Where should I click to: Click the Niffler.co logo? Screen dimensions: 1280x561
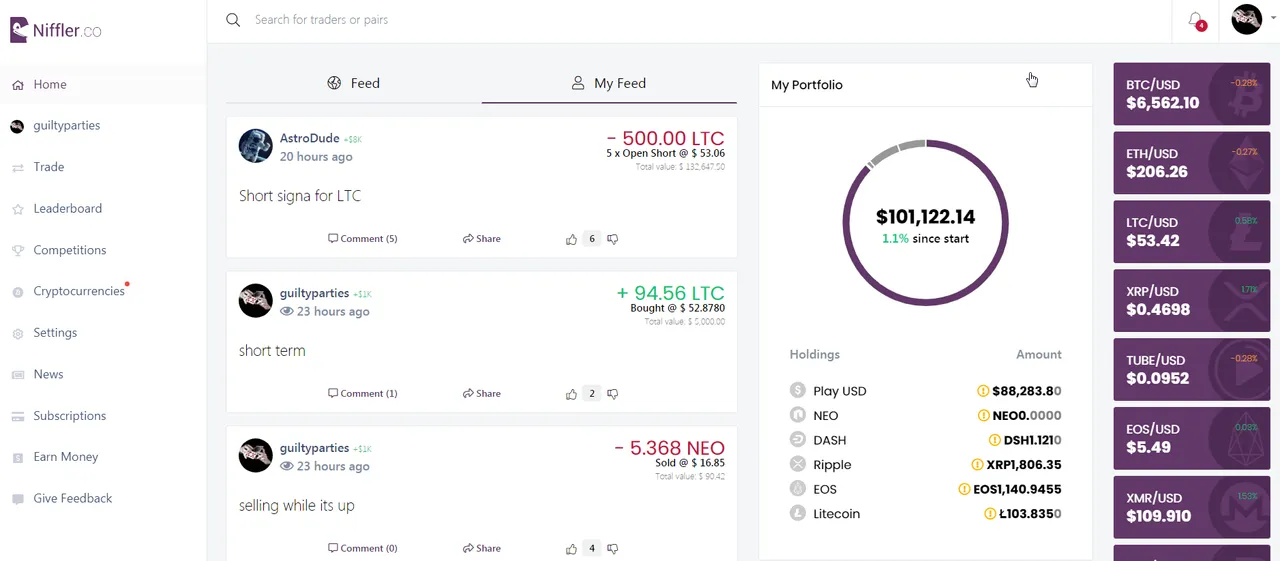coord(56,30)
